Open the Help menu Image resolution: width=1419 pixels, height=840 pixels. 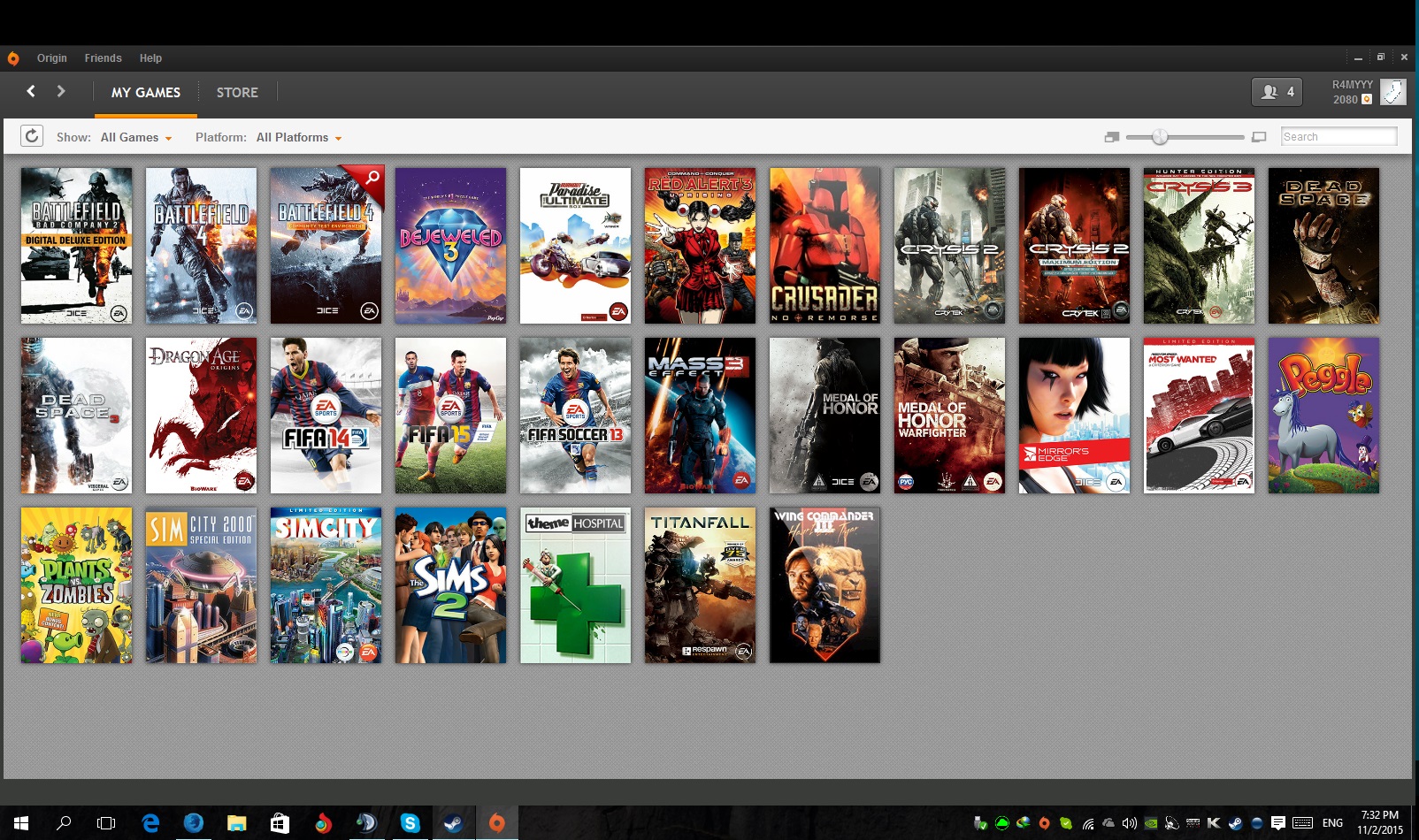[x=150, y=58]
